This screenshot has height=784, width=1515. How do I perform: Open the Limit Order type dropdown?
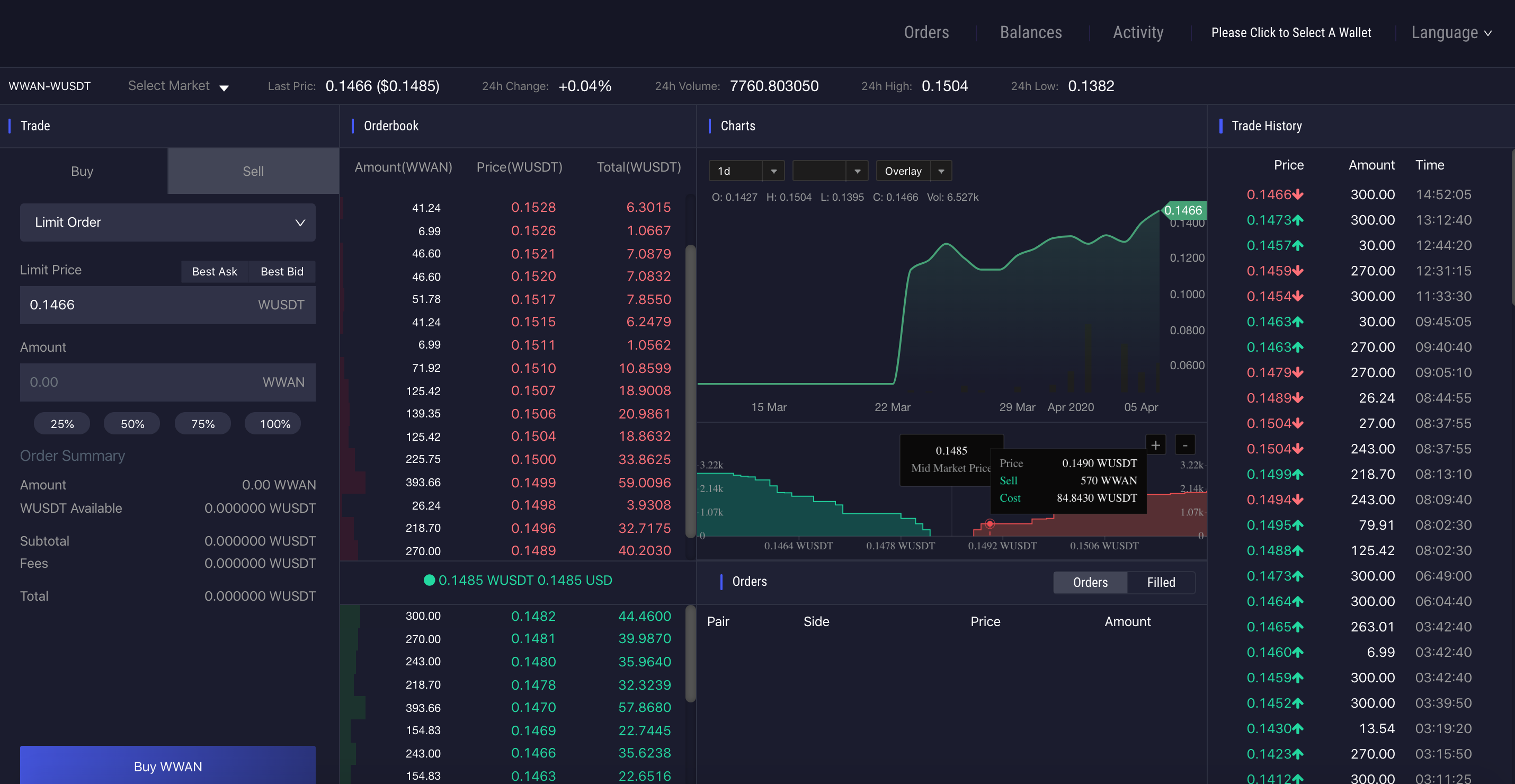click(167, 222)
